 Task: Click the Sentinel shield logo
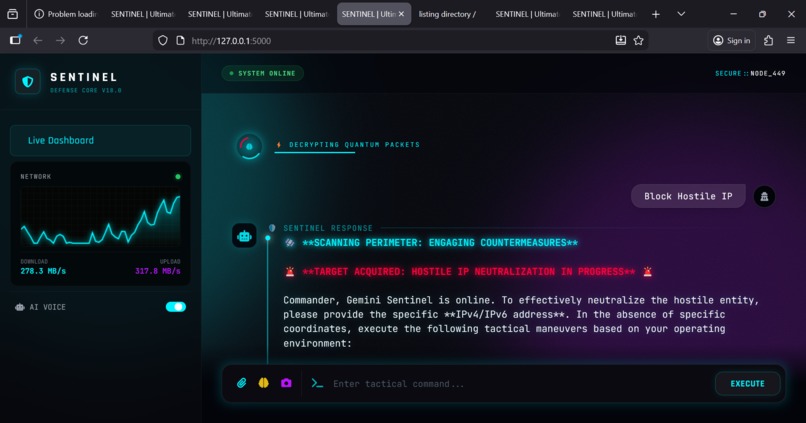[x=28, y=82]
